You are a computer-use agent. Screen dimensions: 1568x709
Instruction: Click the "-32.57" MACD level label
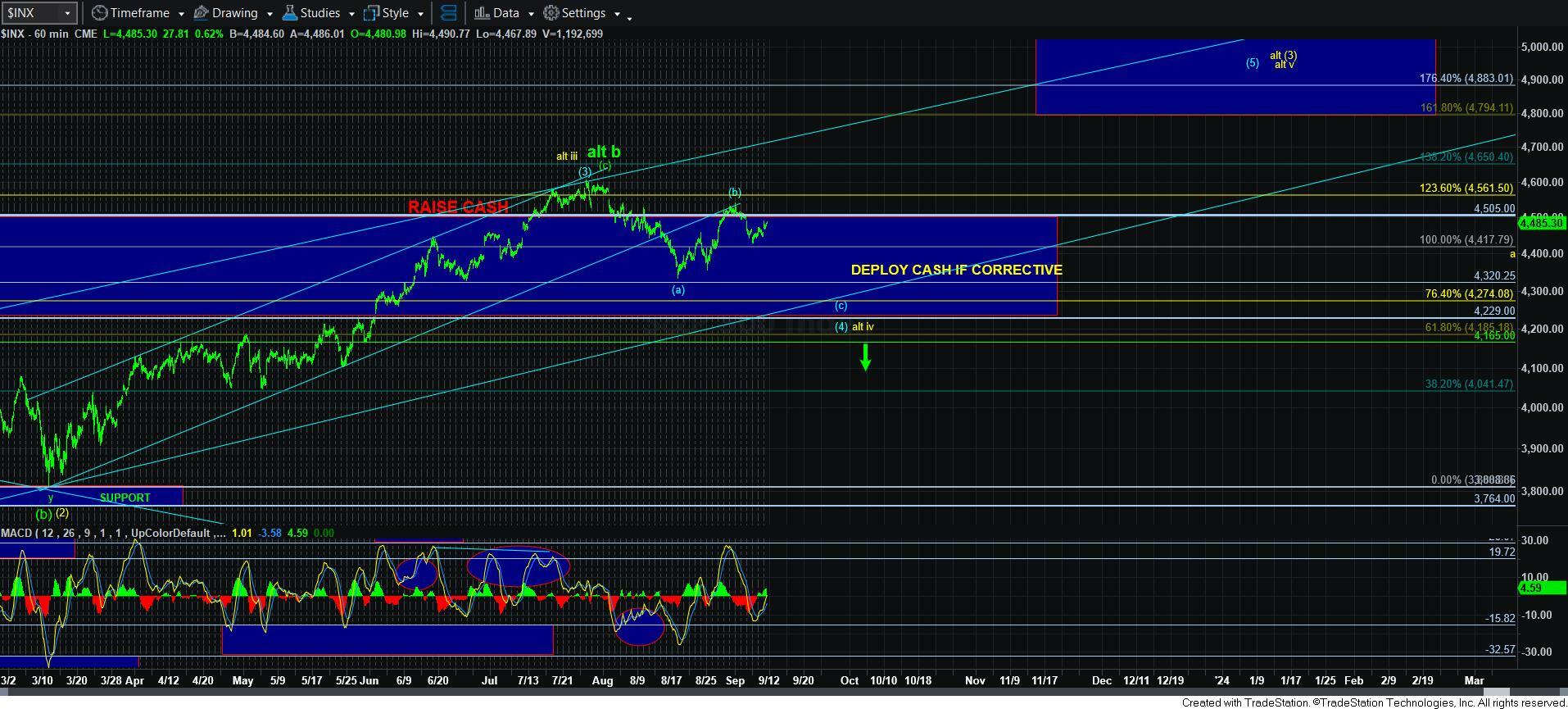tap(1500, 649)
